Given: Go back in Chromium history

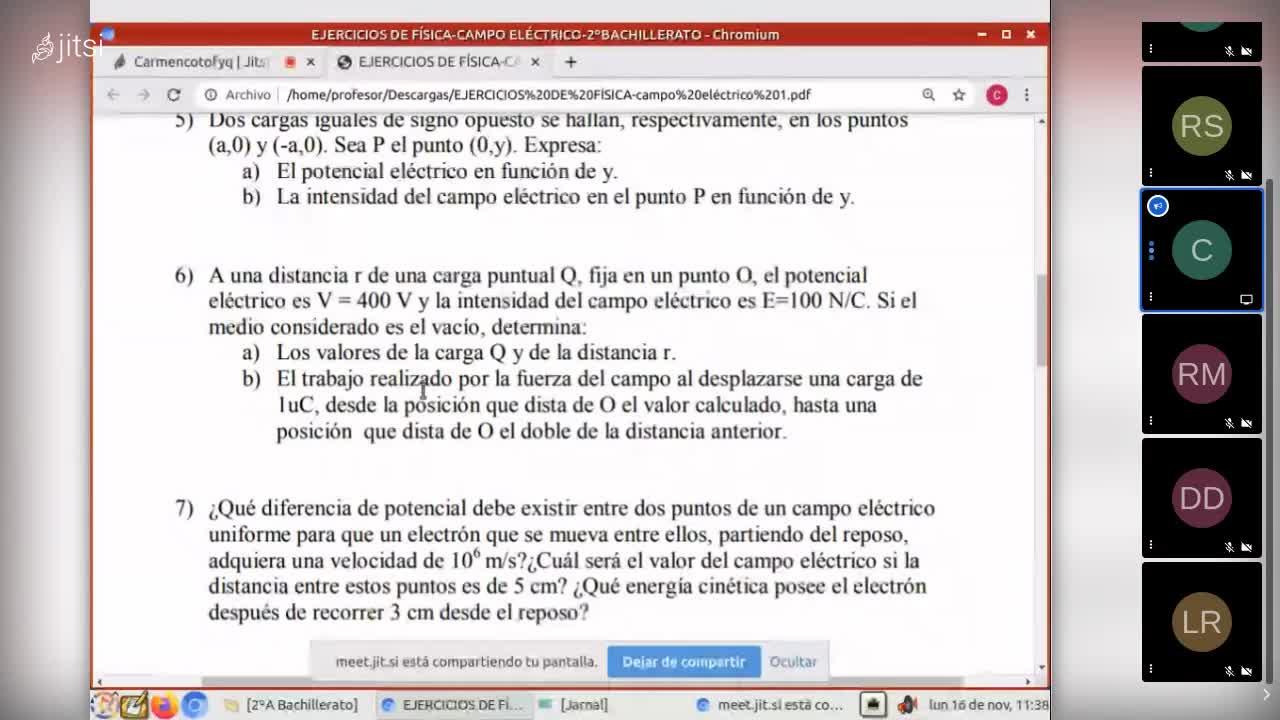Looking at the screenshot, I should tap(113, 95).
